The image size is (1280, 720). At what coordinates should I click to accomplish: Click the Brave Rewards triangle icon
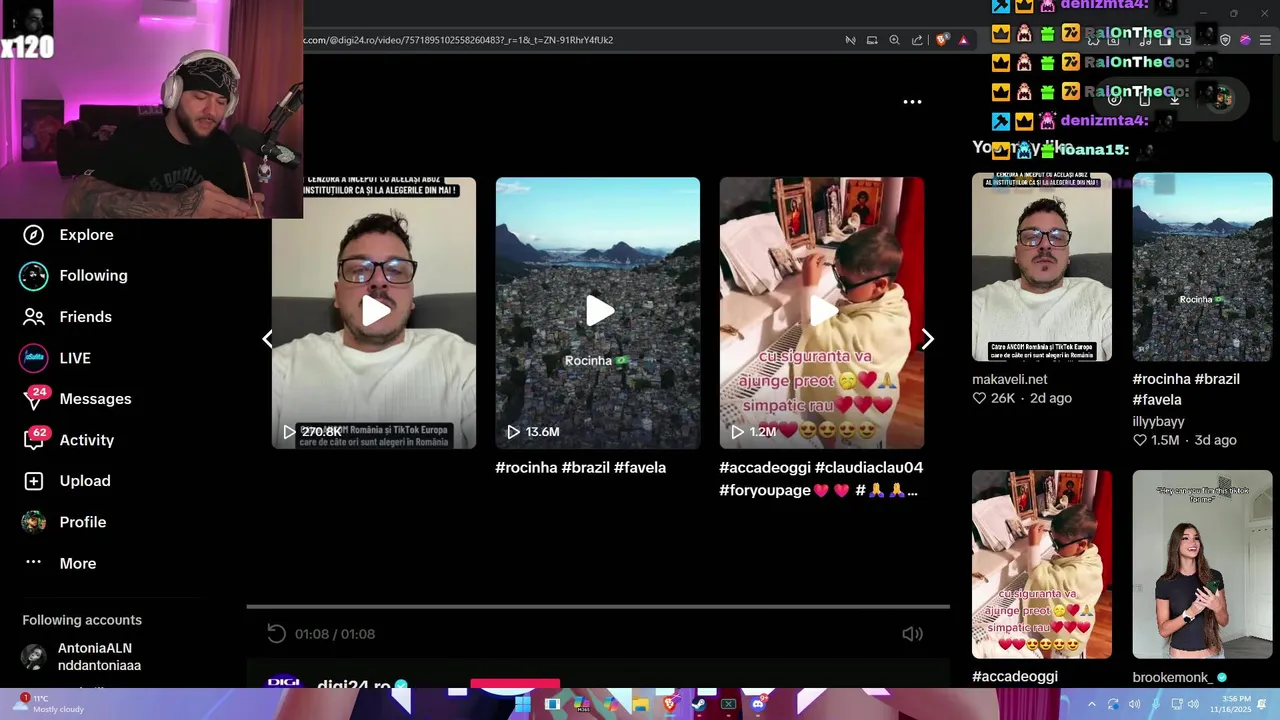pos(963,40)
